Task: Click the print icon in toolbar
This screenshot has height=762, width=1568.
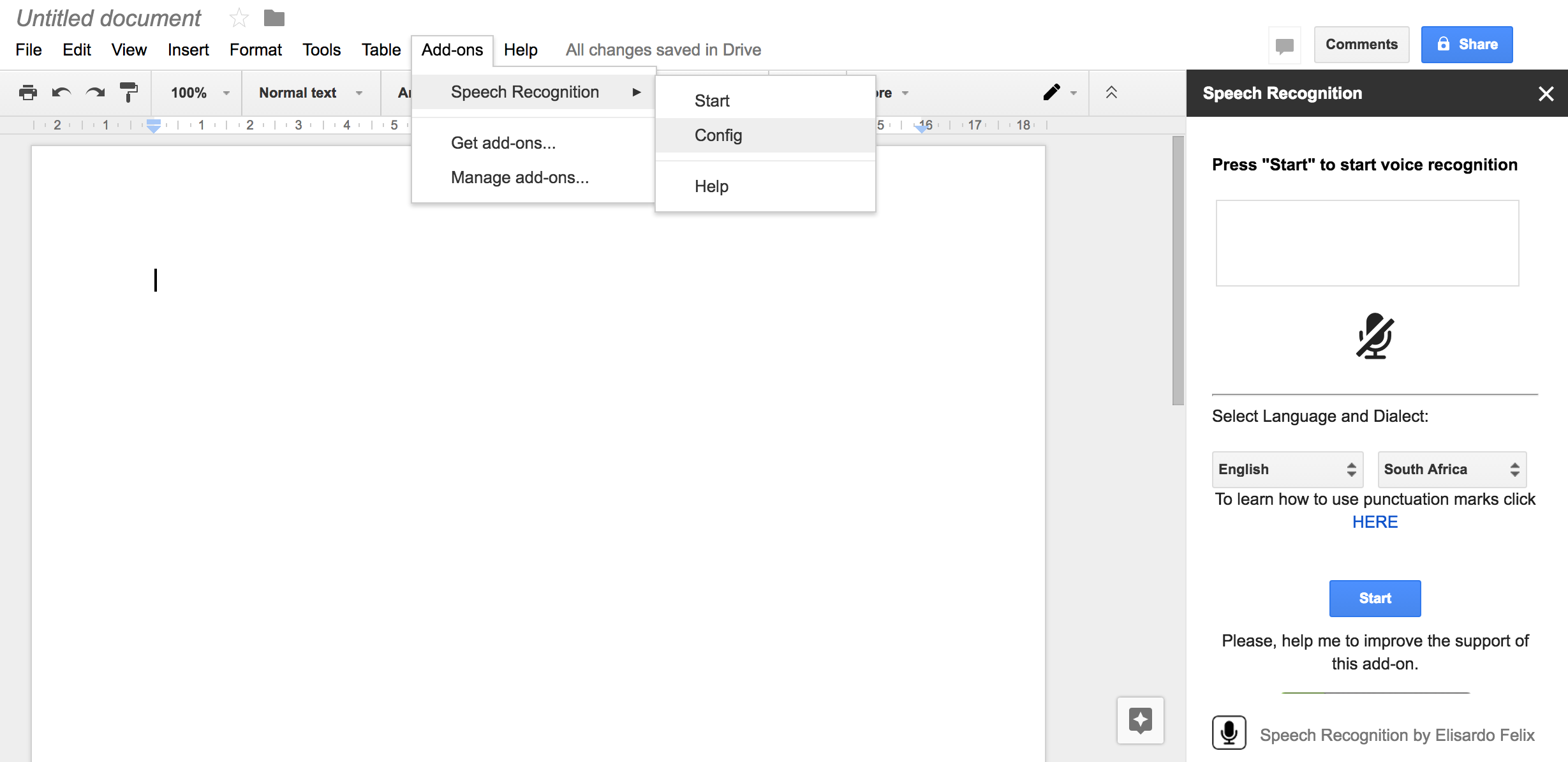Action: point(28,93)
